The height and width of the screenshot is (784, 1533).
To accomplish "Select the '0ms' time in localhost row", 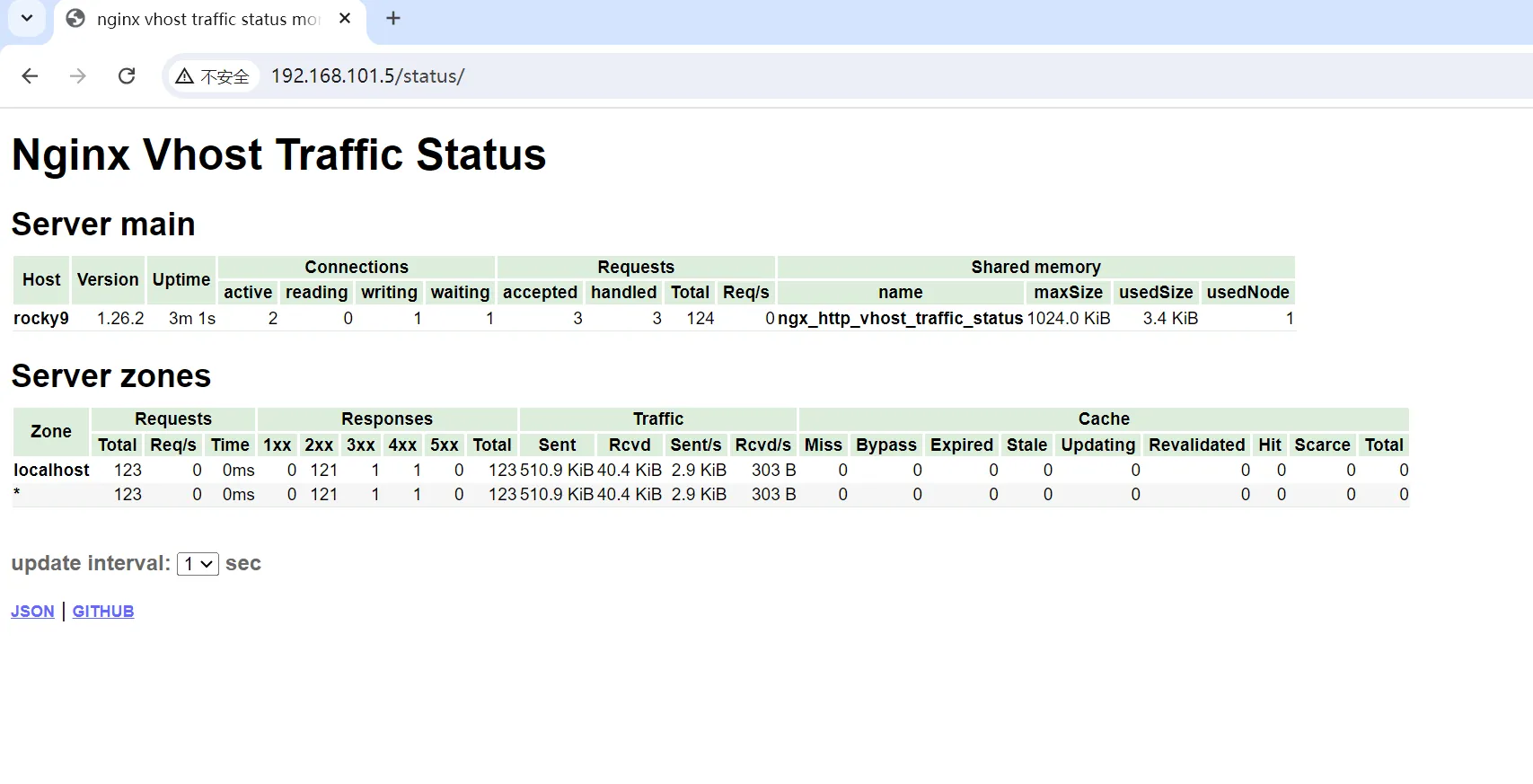I will click(x=239, y=471).
